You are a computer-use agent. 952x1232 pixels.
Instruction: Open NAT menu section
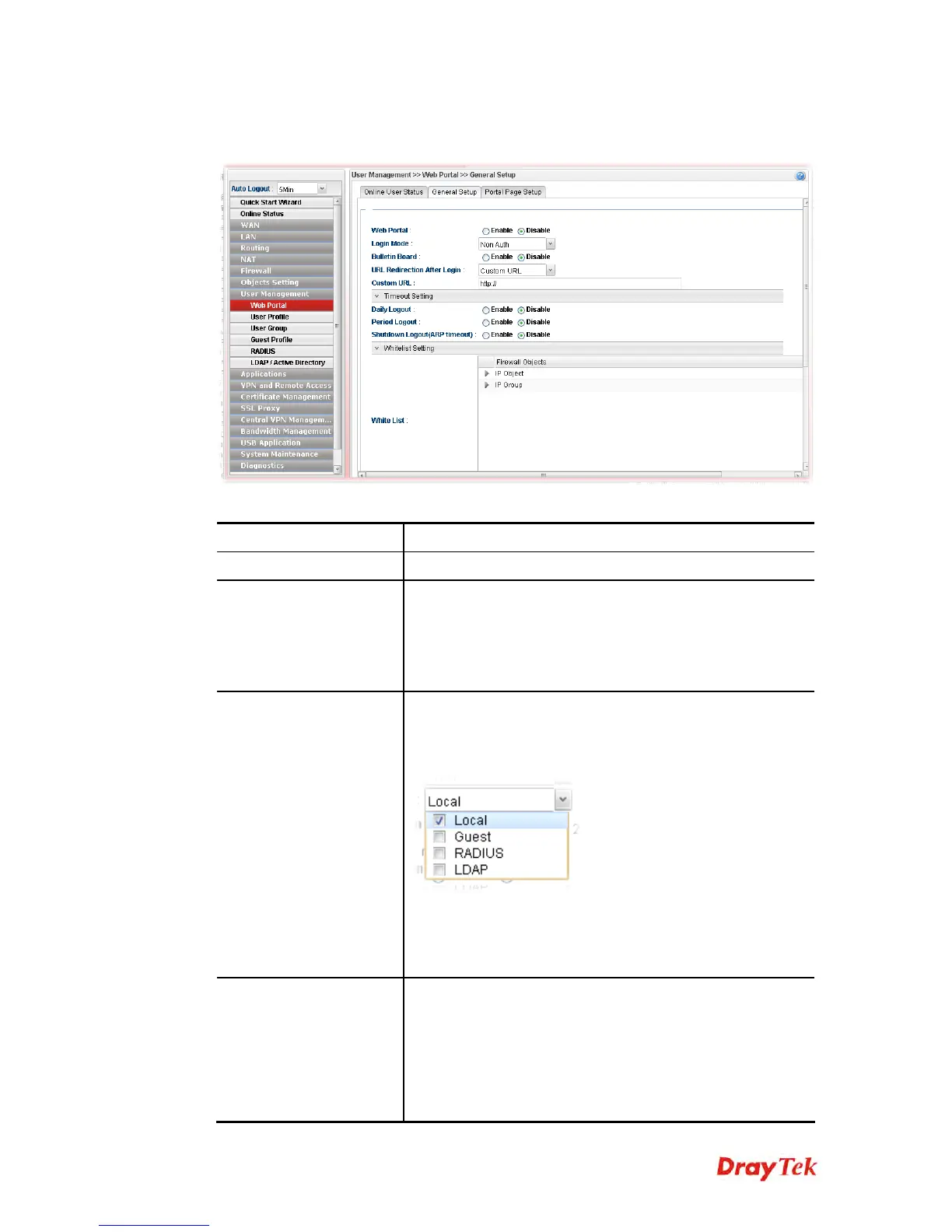click(282, 260)
